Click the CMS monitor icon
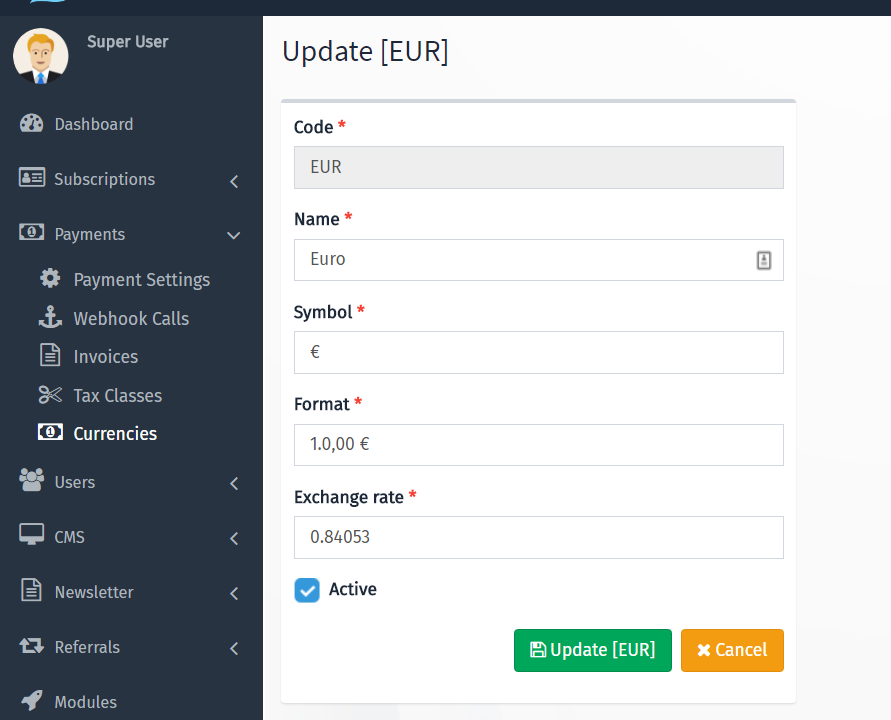This screenshot has width=891, height=720. point(31,535)
